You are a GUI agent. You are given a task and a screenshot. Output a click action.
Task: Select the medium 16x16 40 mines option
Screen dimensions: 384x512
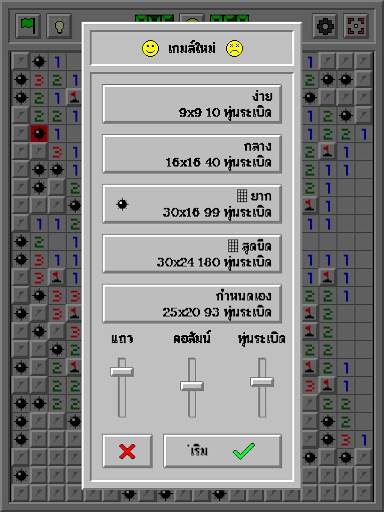coord(192,154)
